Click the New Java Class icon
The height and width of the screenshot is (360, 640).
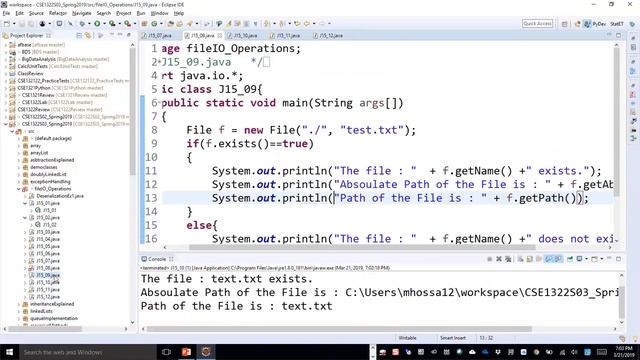[x=154, y=24]
